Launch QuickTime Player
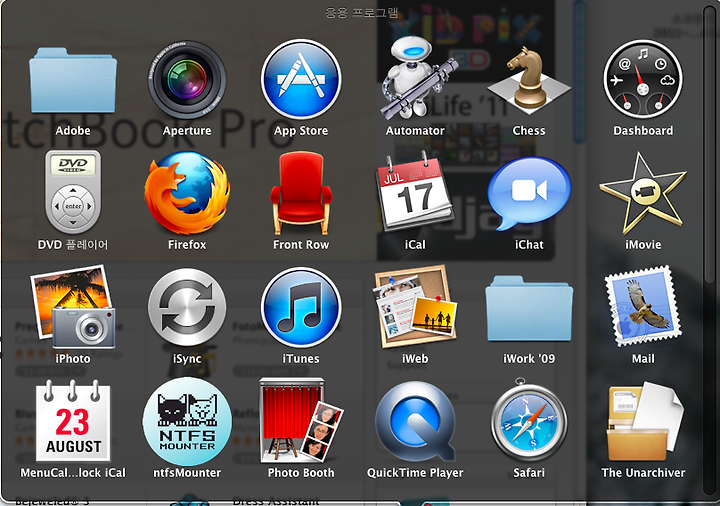 point(415,422)
